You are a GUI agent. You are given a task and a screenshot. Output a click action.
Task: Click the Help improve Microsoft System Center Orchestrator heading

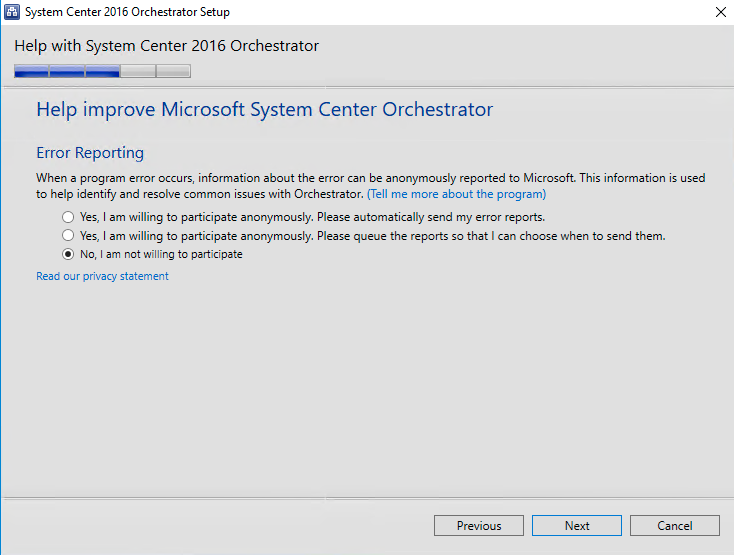point(264,110)
